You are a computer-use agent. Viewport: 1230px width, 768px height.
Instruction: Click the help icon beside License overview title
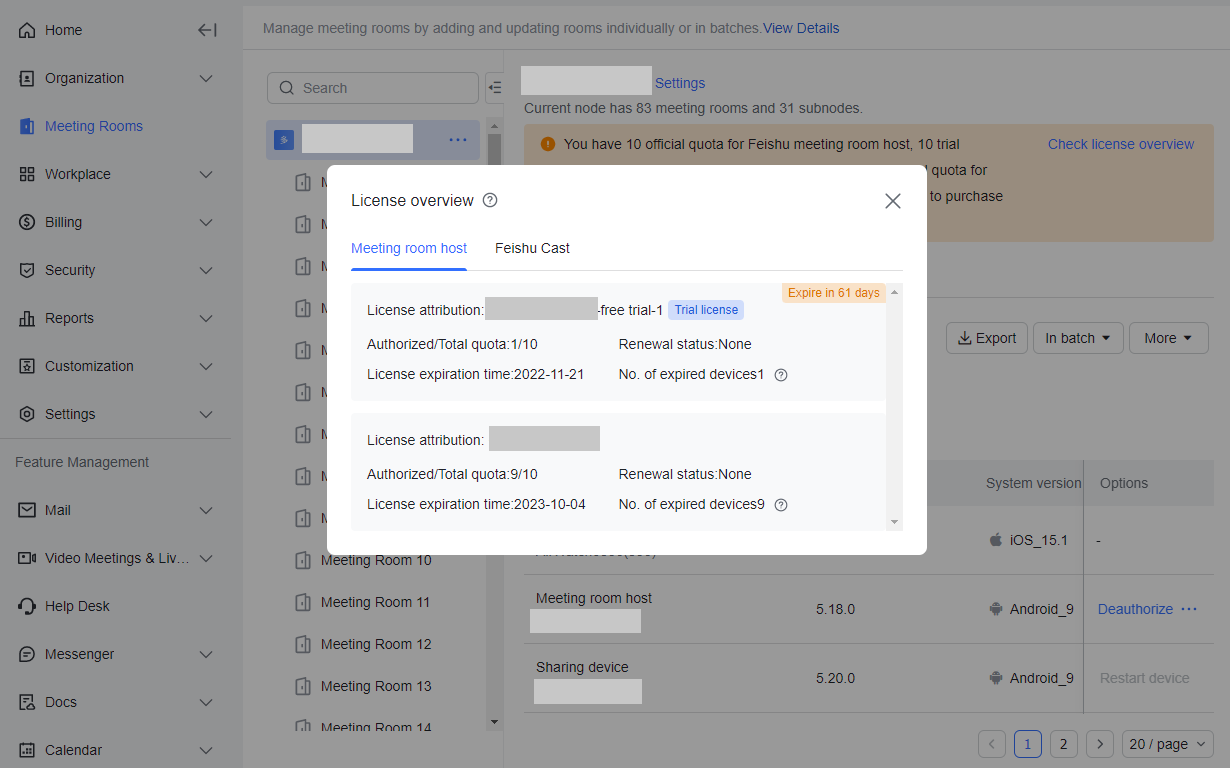(x=489, y=200)
